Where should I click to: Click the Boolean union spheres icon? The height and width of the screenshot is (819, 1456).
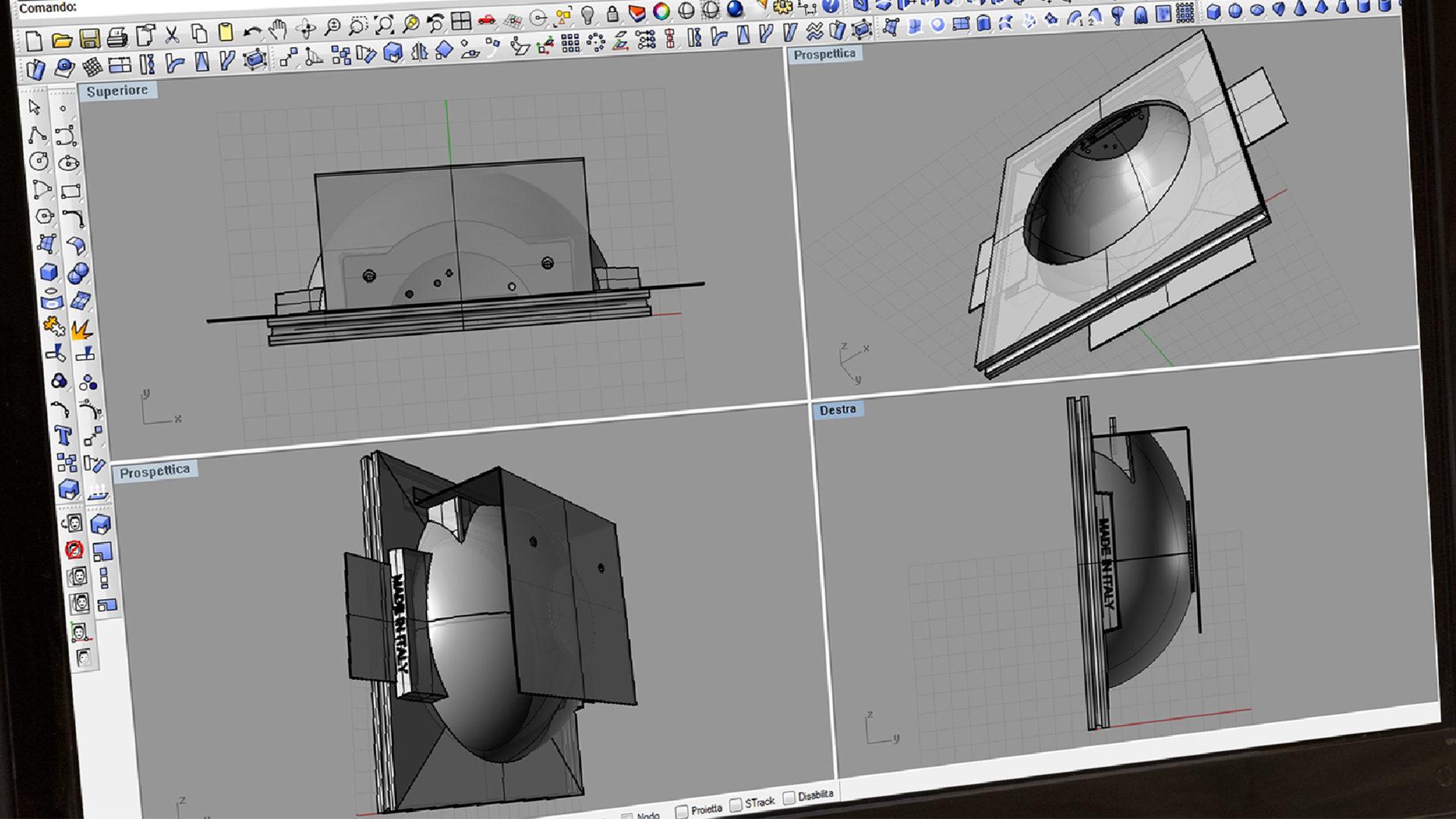click(77, 273)
